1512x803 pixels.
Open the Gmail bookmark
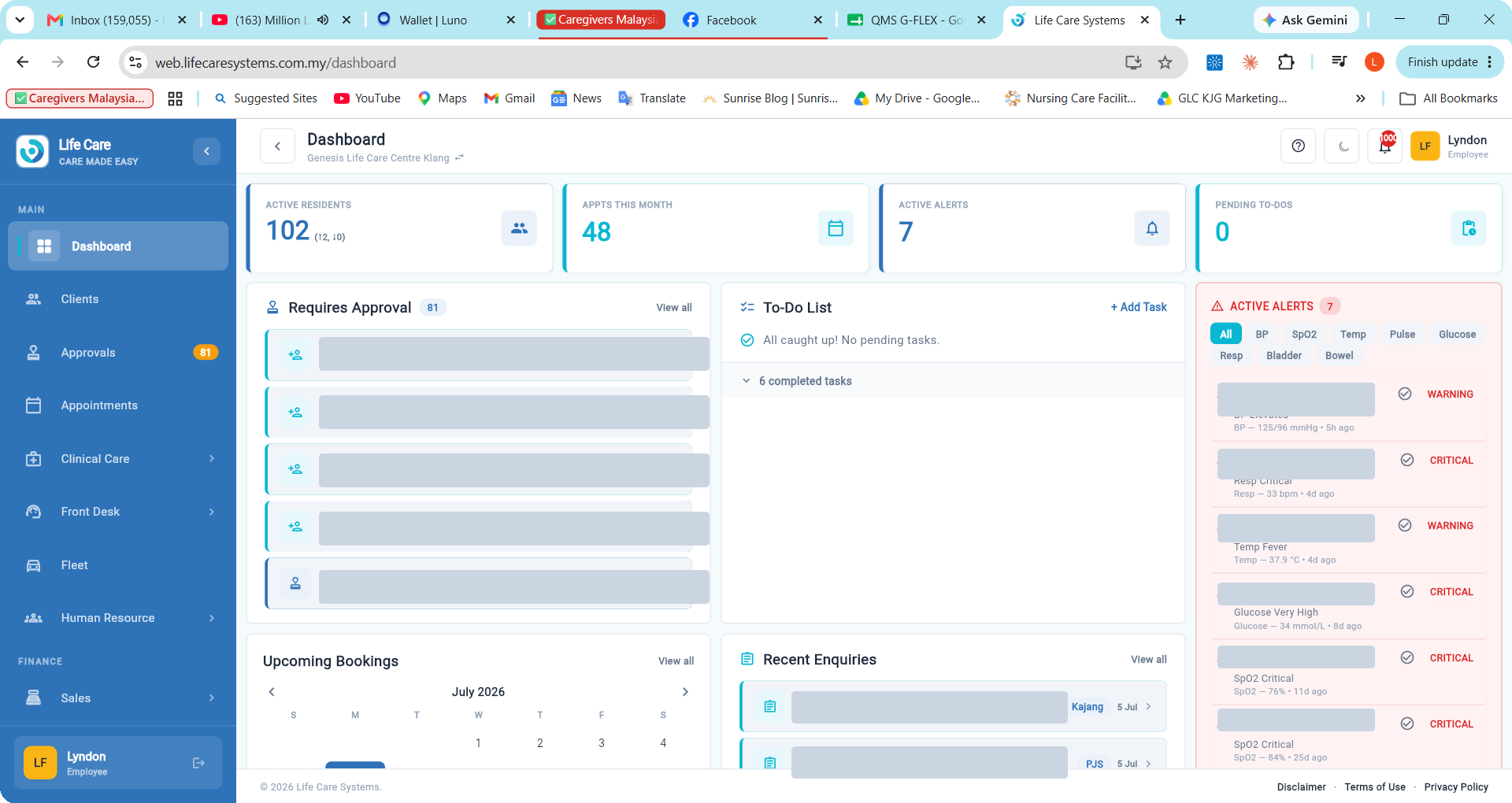510,98
